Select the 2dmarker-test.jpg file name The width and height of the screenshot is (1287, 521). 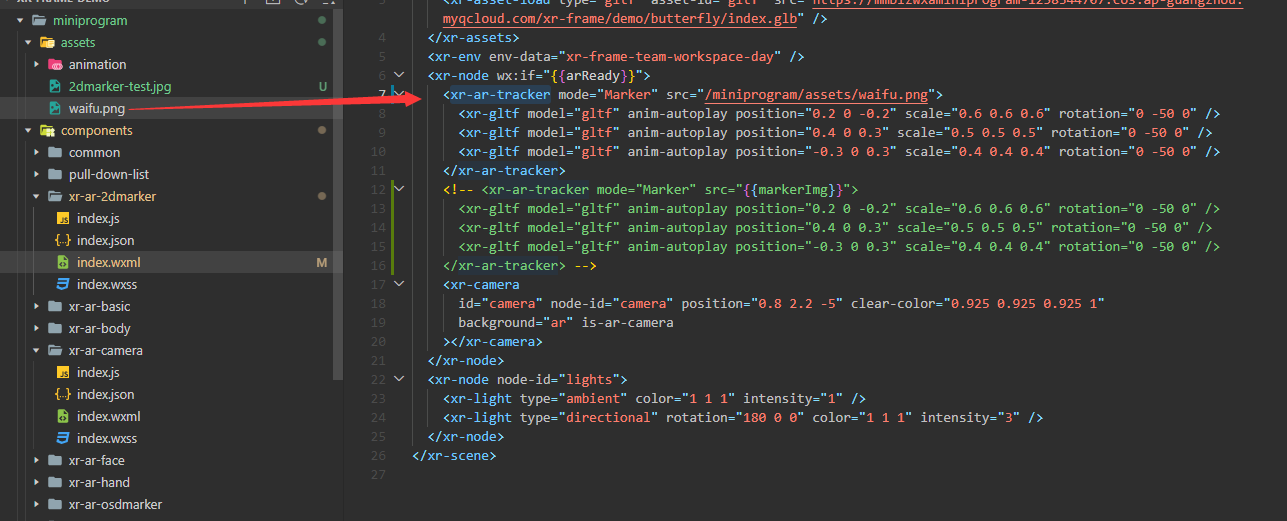click(120, 86)
